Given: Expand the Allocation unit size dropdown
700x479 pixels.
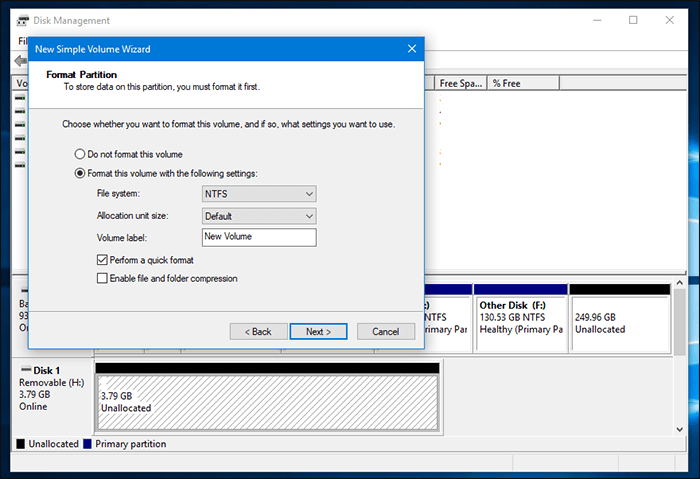Looking at the screenshot, I should [x=259, y=216].
